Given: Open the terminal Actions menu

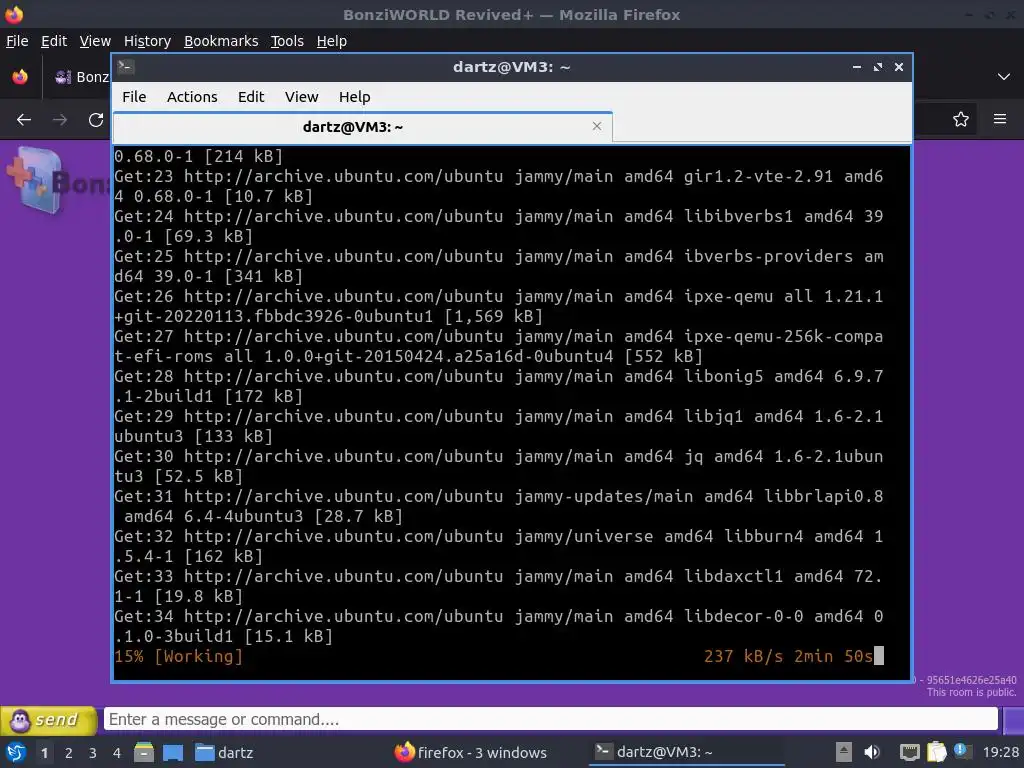Looking at the screenshot, I should coord(192,97).
